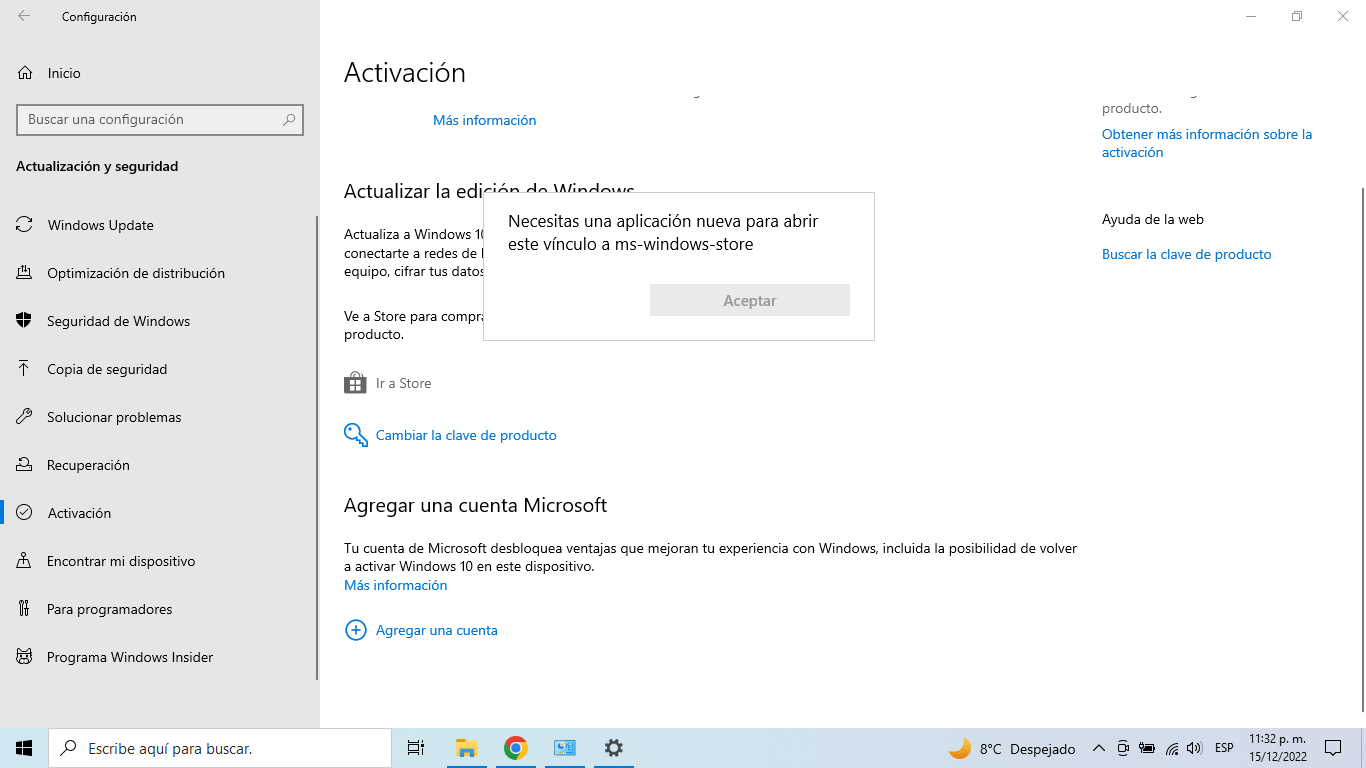Click the Recuperación person icon
The image size is (1366, 768).
click(x=24, y=465)
